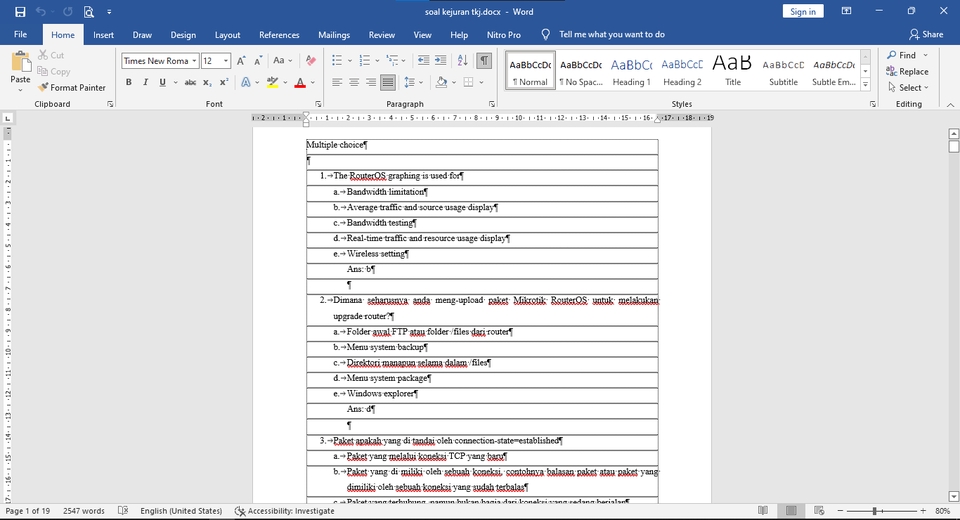Open Print Preview from quick access toolbar
960x520 pixels.
[89, 12]
